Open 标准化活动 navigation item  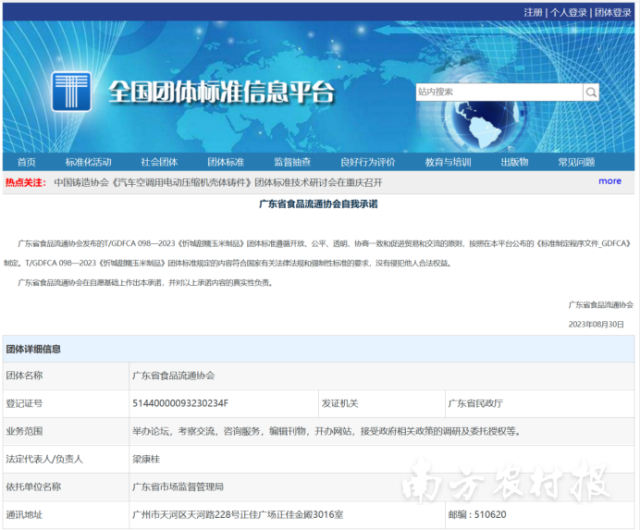point(89,162)
